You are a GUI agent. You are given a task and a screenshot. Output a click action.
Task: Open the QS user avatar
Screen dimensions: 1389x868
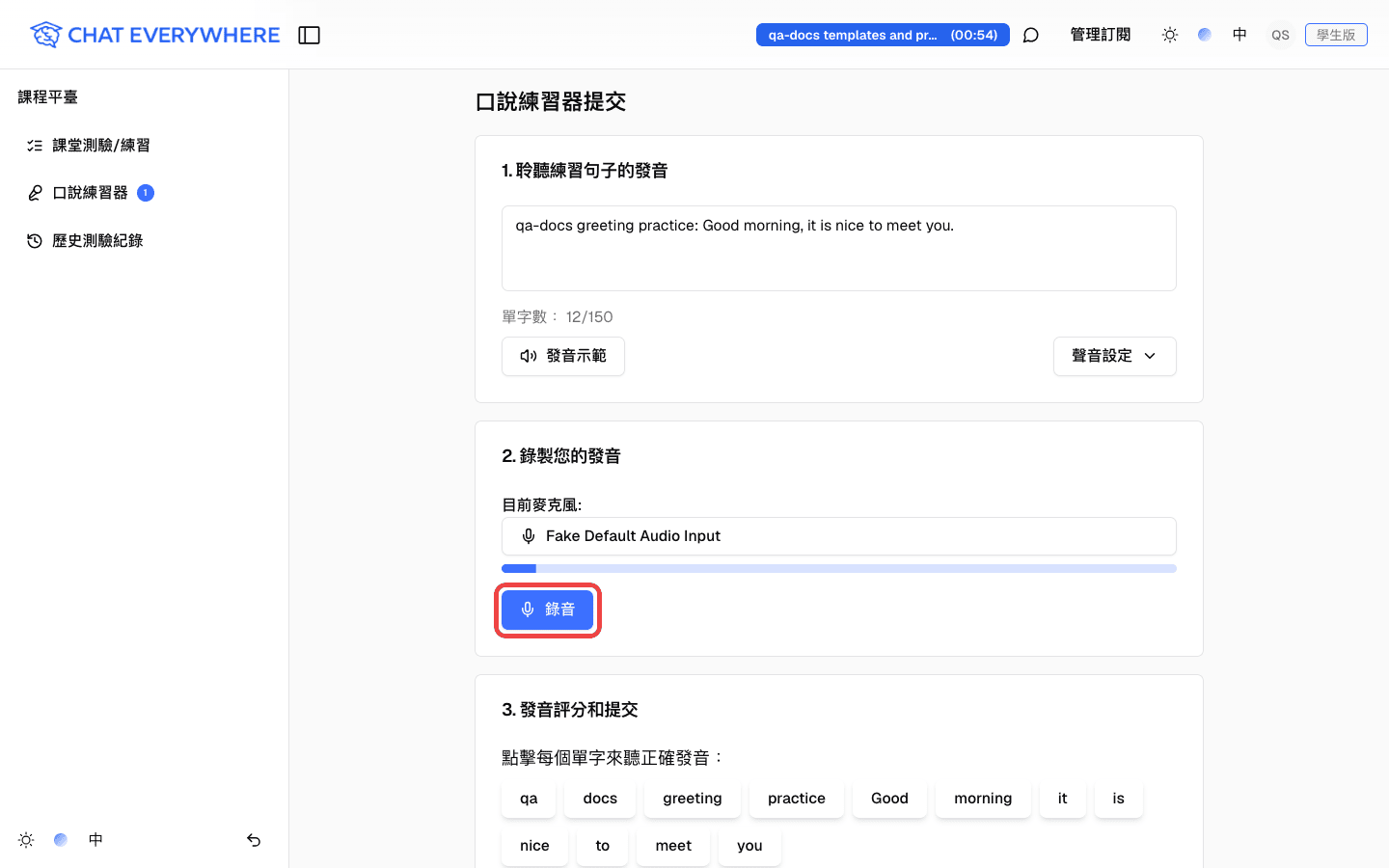[x=1280, y=35]
